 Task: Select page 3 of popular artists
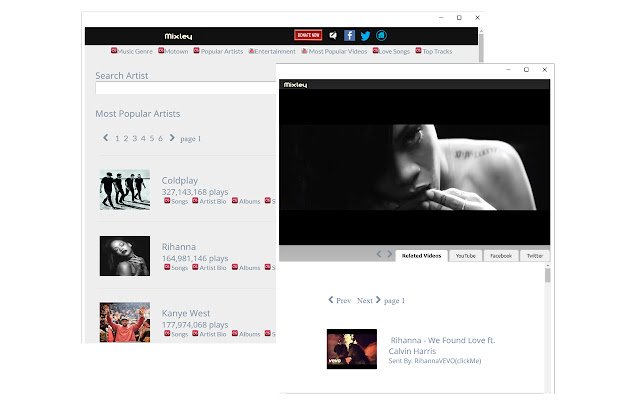coord(134,138)
